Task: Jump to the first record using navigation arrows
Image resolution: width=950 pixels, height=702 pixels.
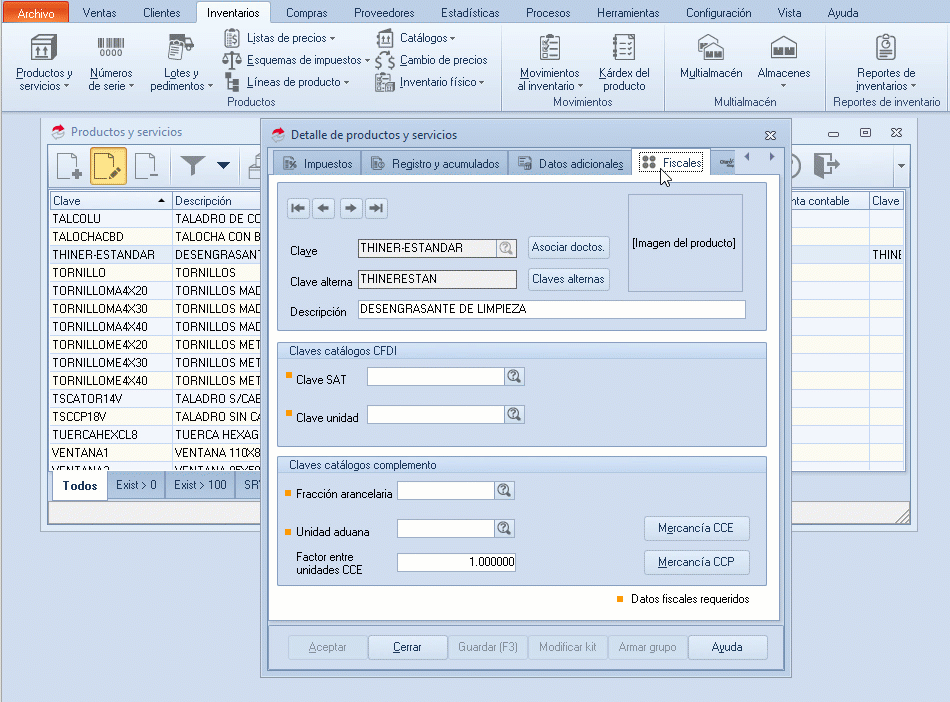Action: tap(297, 208)
